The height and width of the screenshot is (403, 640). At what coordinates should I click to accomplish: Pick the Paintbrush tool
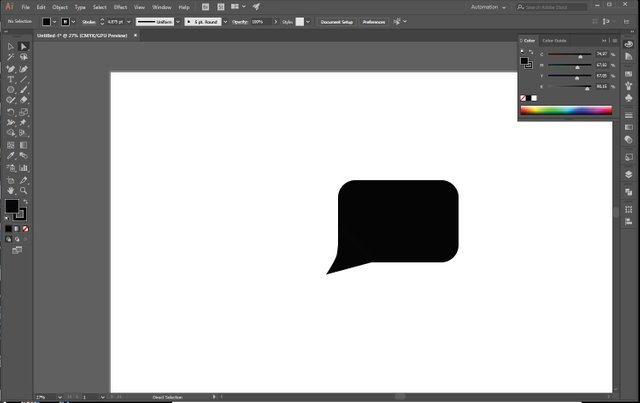click(x=23, y=90)
